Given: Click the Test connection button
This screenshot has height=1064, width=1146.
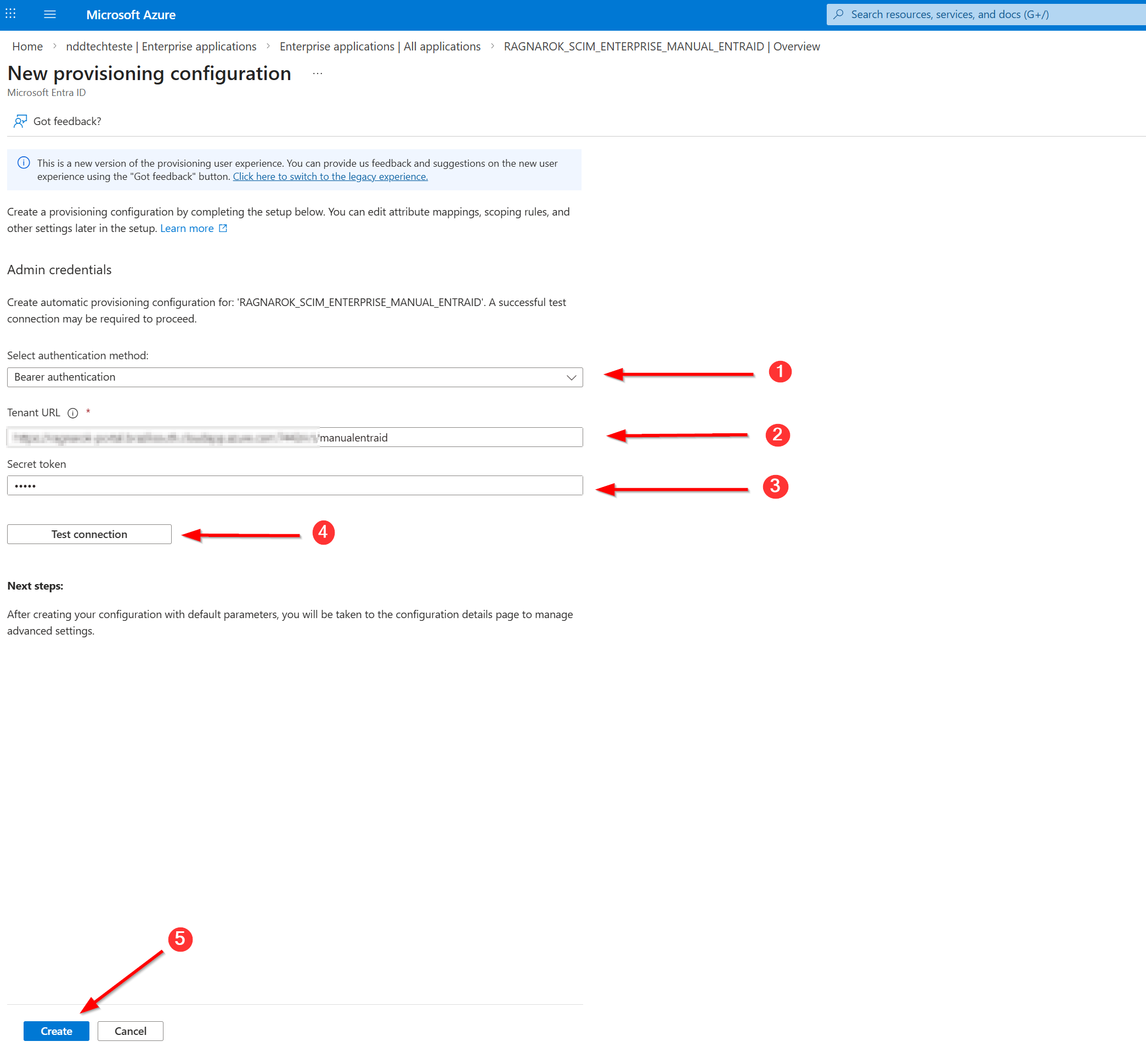Looking at the screenshot, I should (89, 534).
